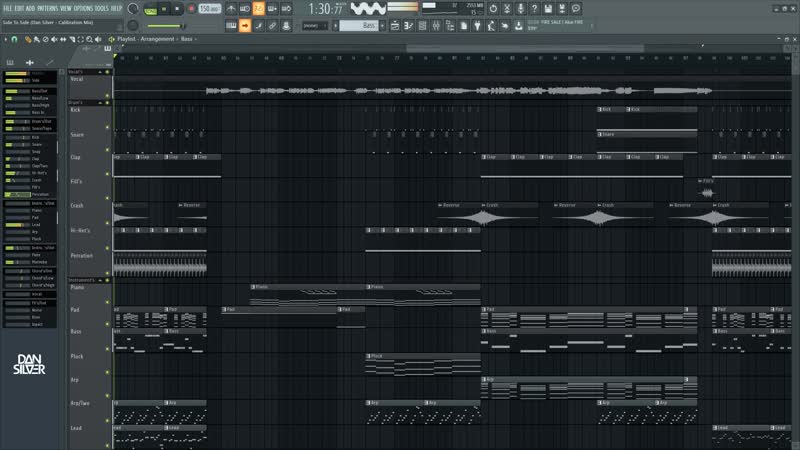This screenshot has height=450, width=800.
Task: Toggle wait for input icon
Action: [x=245, y=9]
